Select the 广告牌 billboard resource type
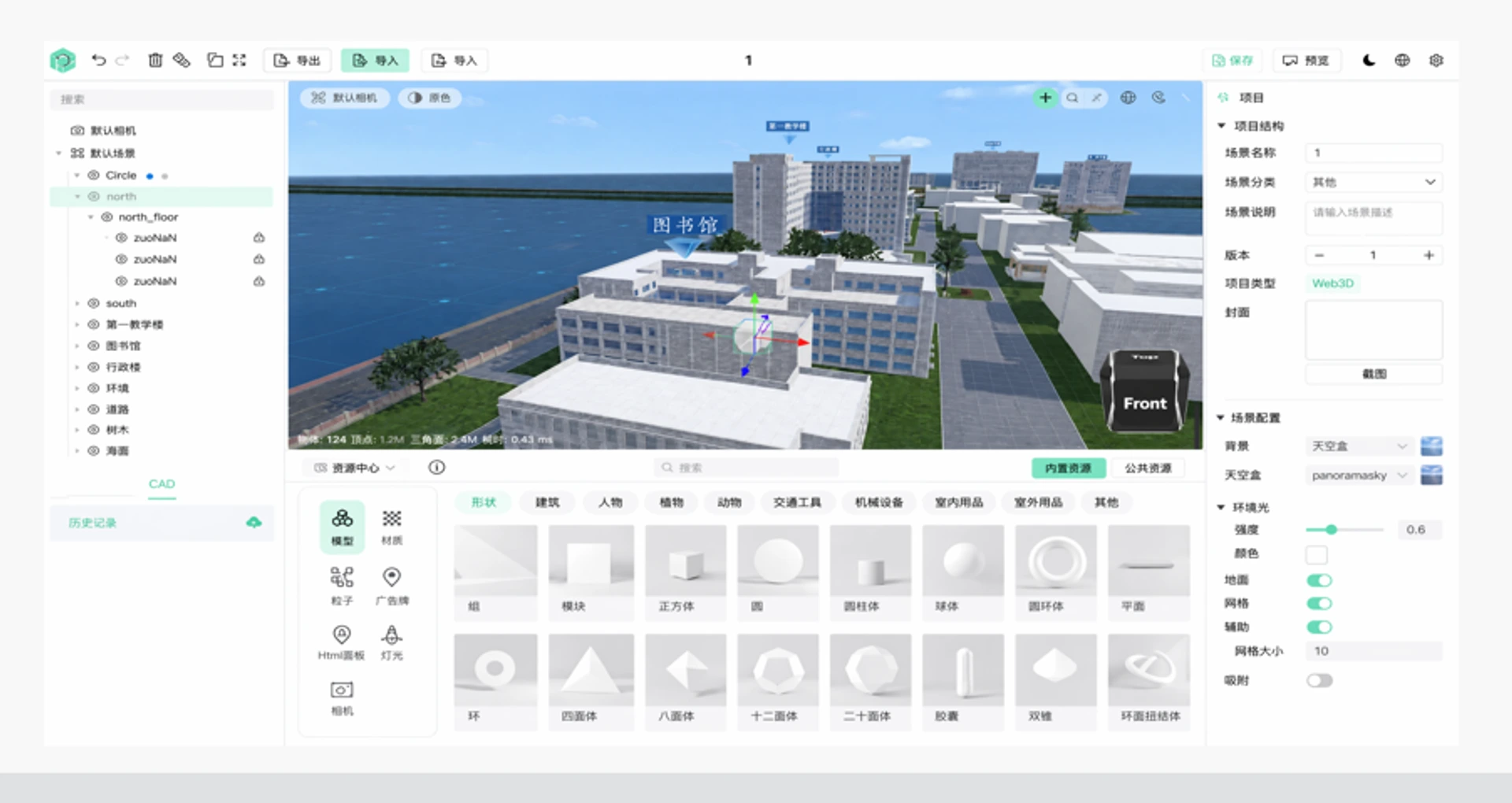Image resolution: width=1512 pixels, height=803 pixels. (x=391, y=586)
